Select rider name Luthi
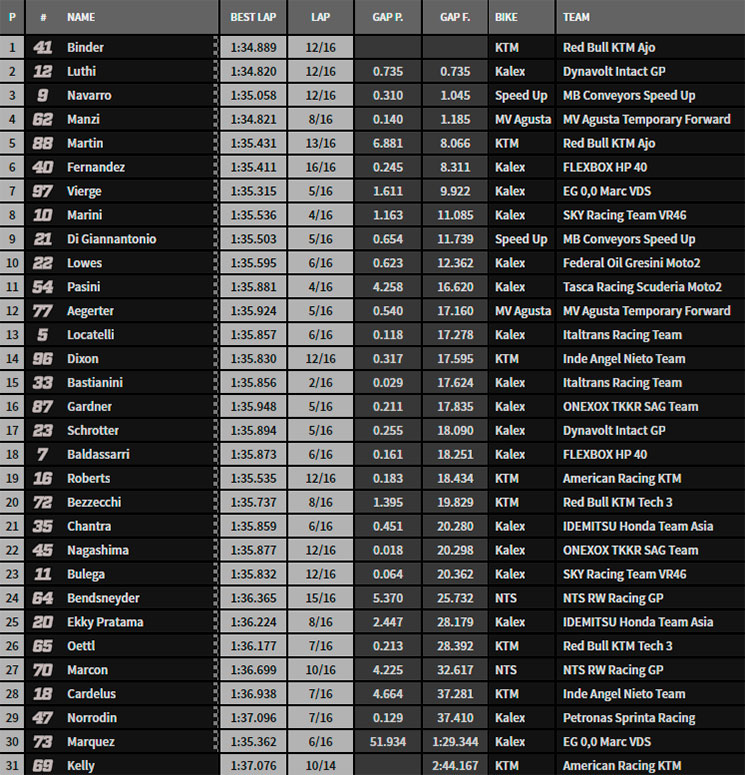This screenshot has height=775, width=745. pos(82,71)
